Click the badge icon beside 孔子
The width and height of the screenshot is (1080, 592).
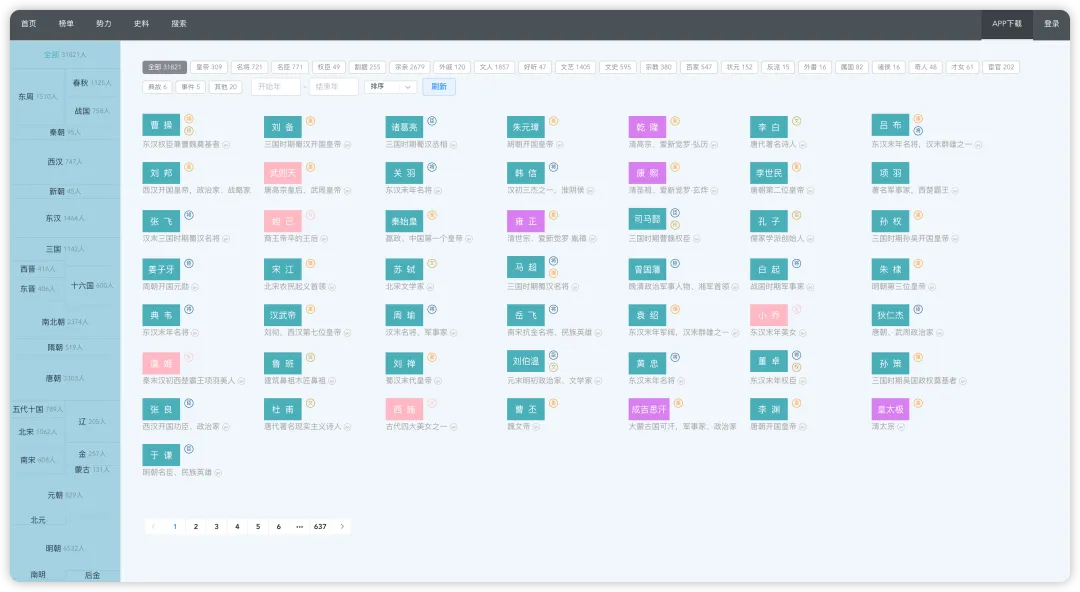click(x=797, y=215)
